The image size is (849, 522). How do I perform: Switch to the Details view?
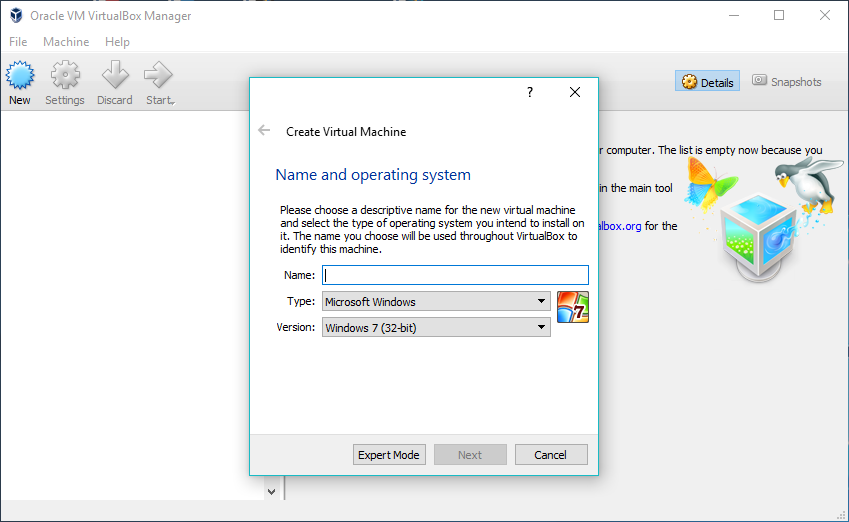pos(707,82)
